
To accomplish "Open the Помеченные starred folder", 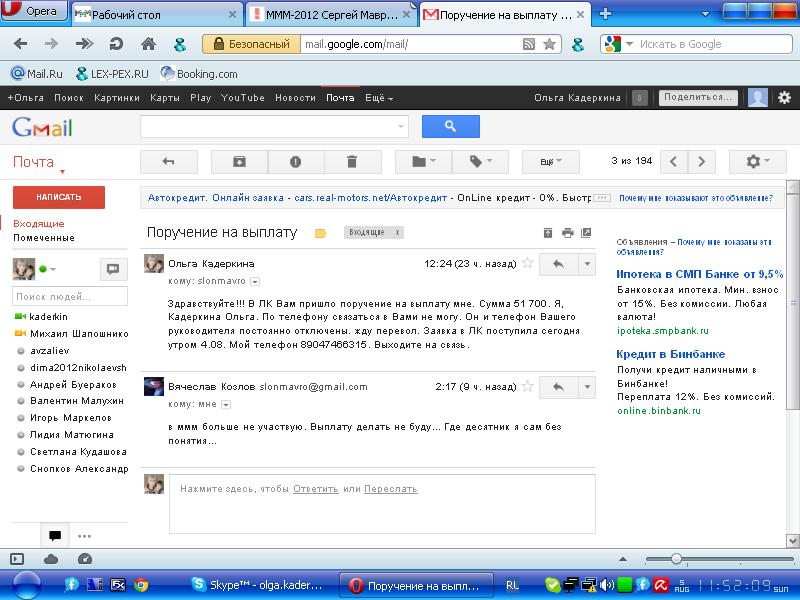I will click(x=44, y=238).
